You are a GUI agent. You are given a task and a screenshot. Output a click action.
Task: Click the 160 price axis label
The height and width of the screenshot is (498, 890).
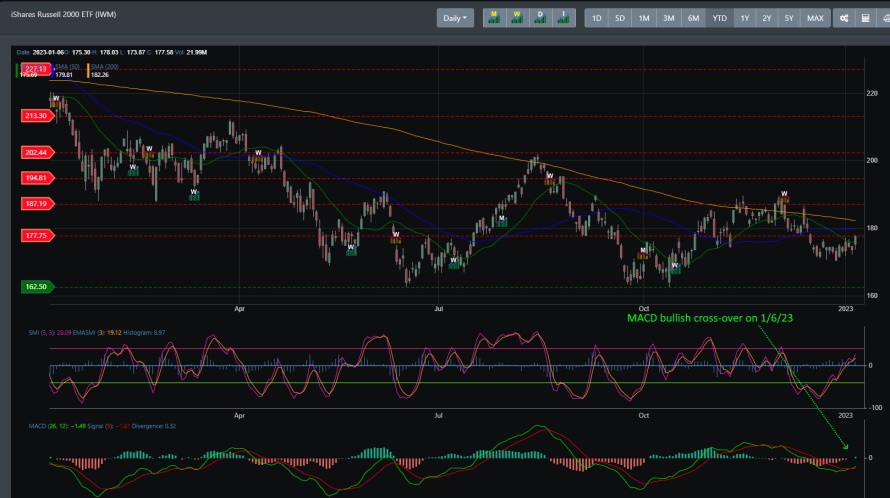coord(872,295)
